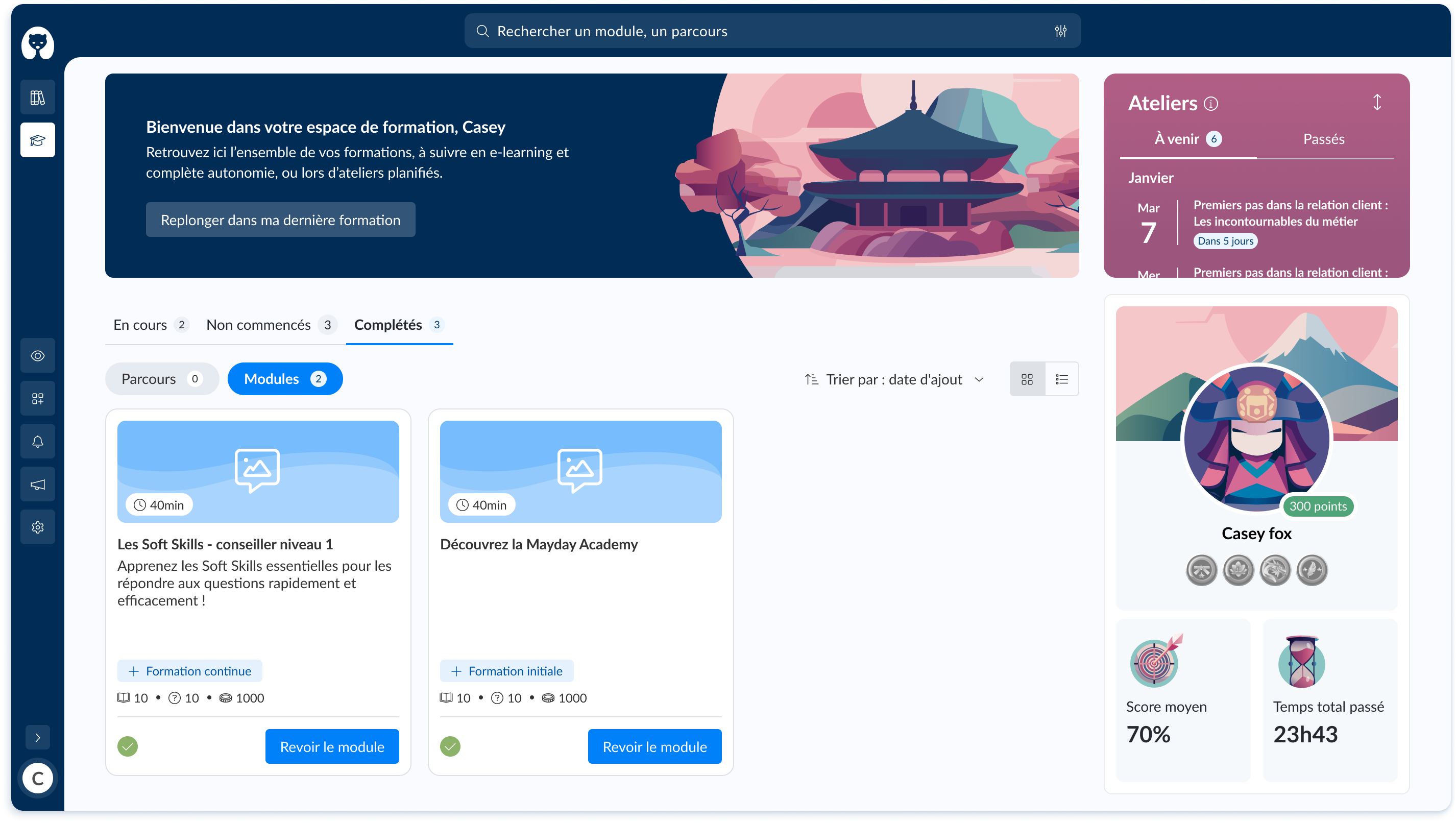Image resolution: width=1456 pixels, height=823 pixels.
Task: Click search filter sliders icon
Action: coord(1060,31)
